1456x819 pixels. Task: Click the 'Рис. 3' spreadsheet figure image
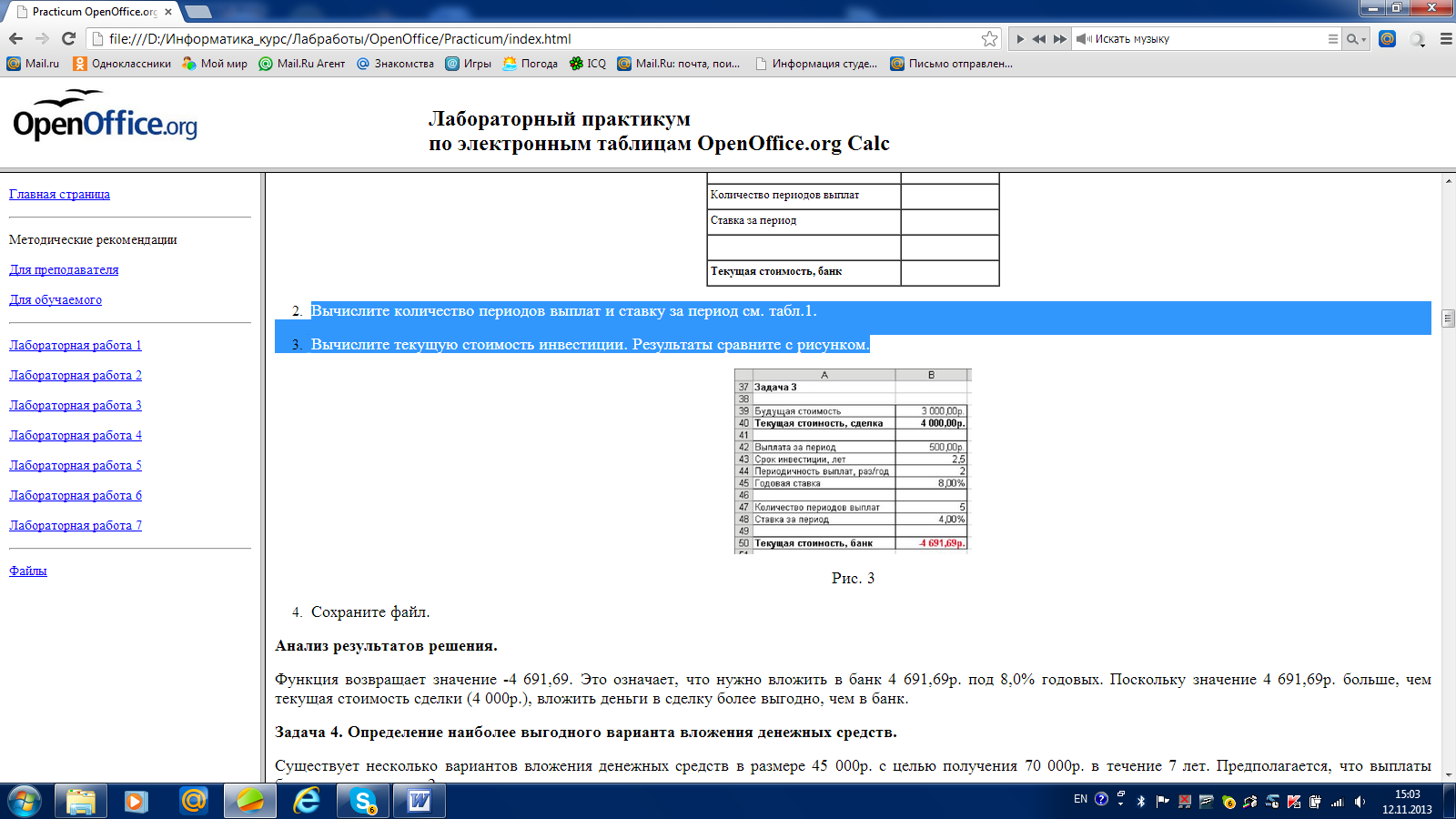tap(853, 460)
